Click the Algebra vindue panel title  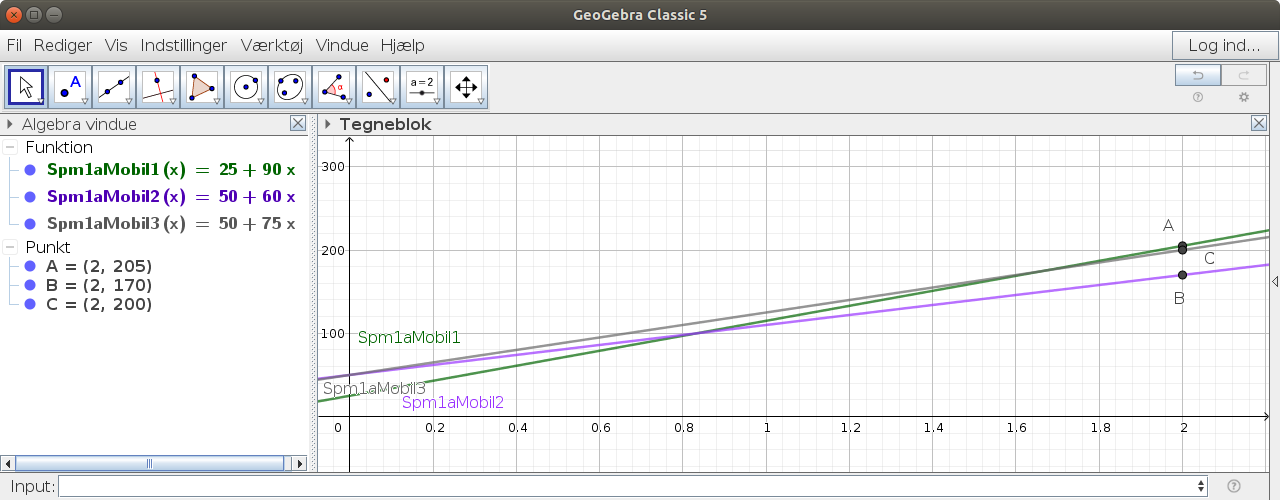(x=79, y=124)
